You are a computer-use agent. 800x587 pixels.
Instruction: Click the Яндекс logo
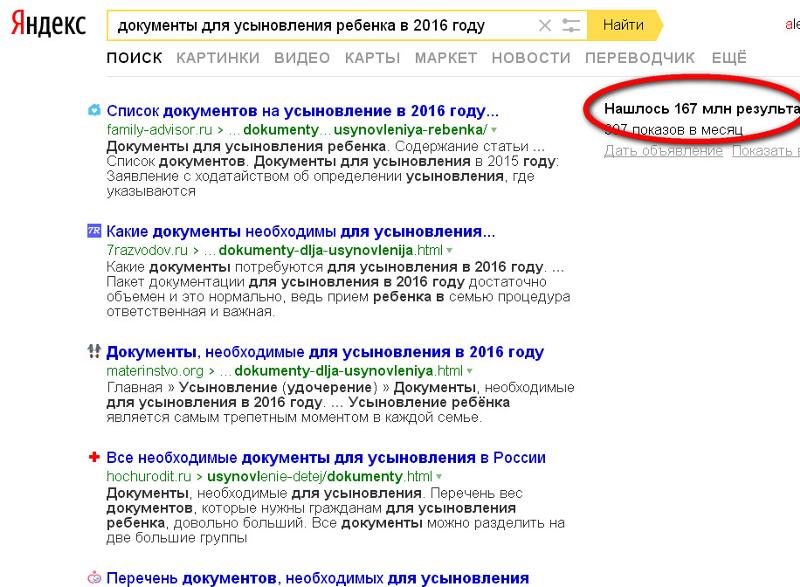(x=48, y=24)
